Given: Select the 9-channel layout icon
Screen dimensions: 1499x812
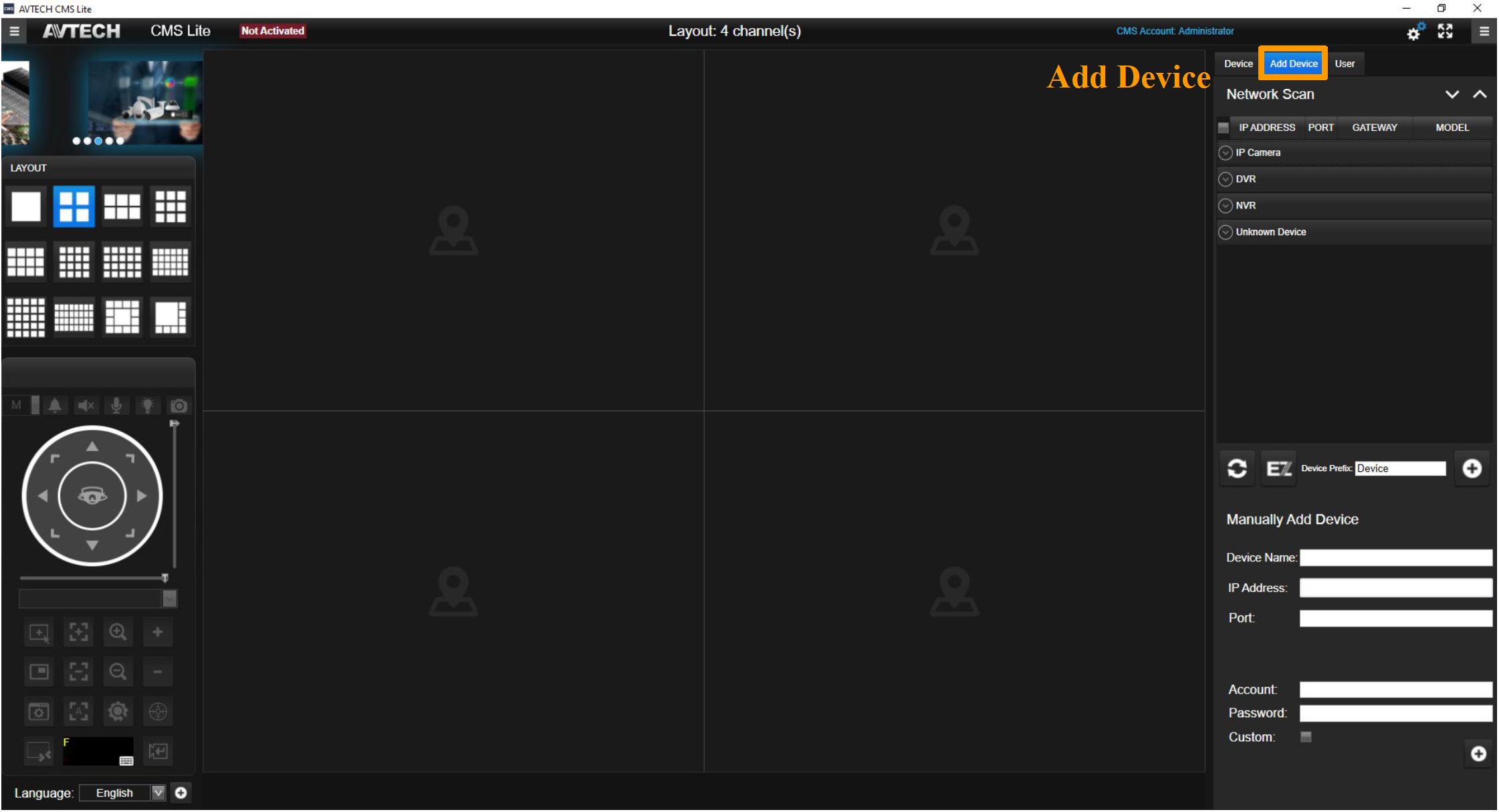Looking at the screenshot, I should [x=170, y=207].
